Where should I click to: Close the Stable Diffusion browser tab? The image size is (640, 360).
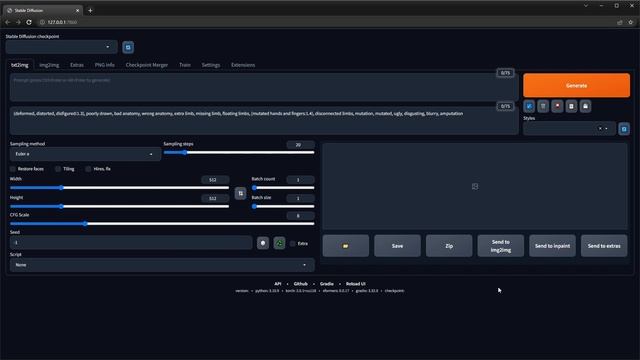point(78,10)
